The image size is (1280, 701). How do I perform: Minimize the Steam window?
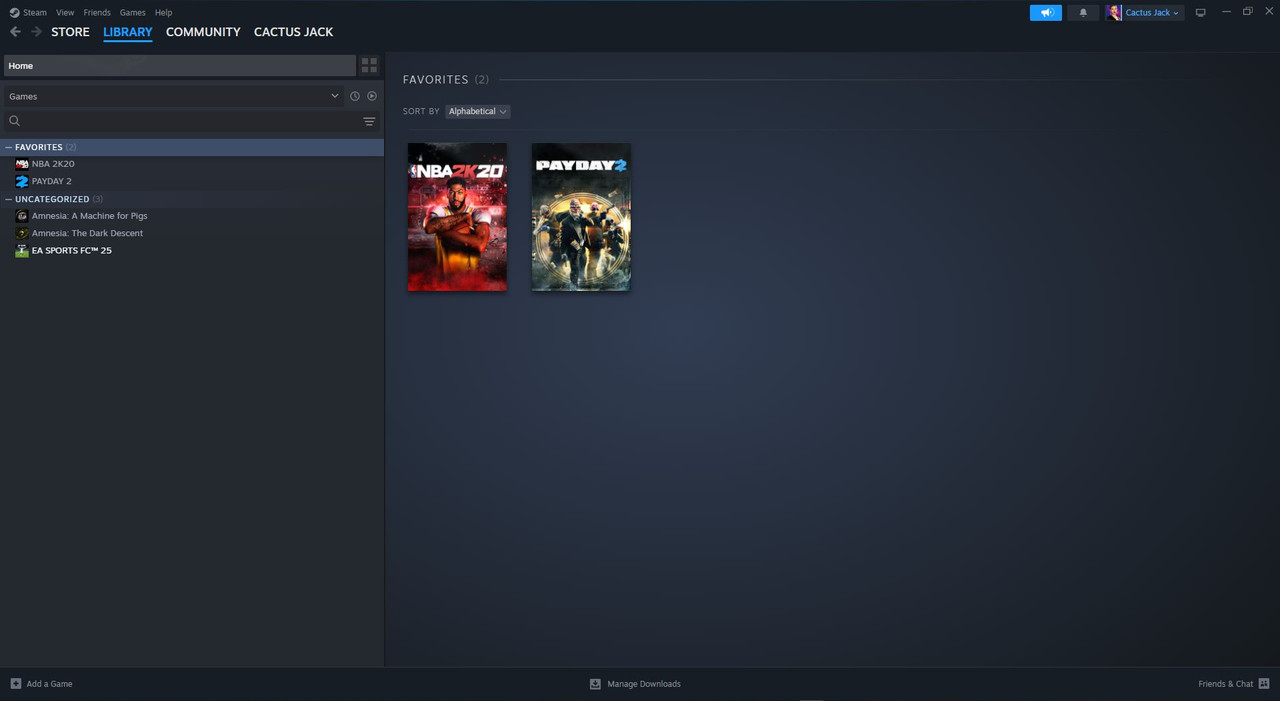pos(1226,12)
